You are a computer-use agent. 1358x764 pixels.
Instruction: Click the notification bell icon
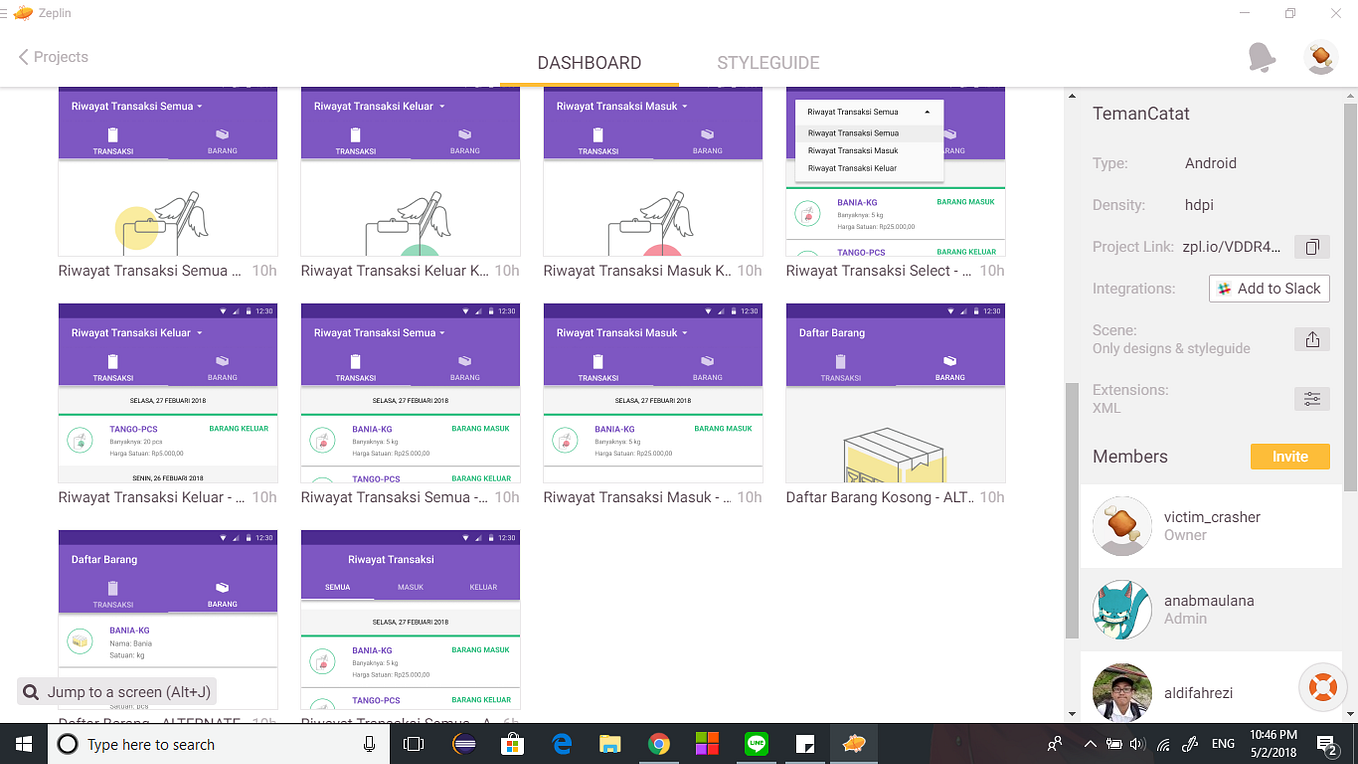(1262, 58)
